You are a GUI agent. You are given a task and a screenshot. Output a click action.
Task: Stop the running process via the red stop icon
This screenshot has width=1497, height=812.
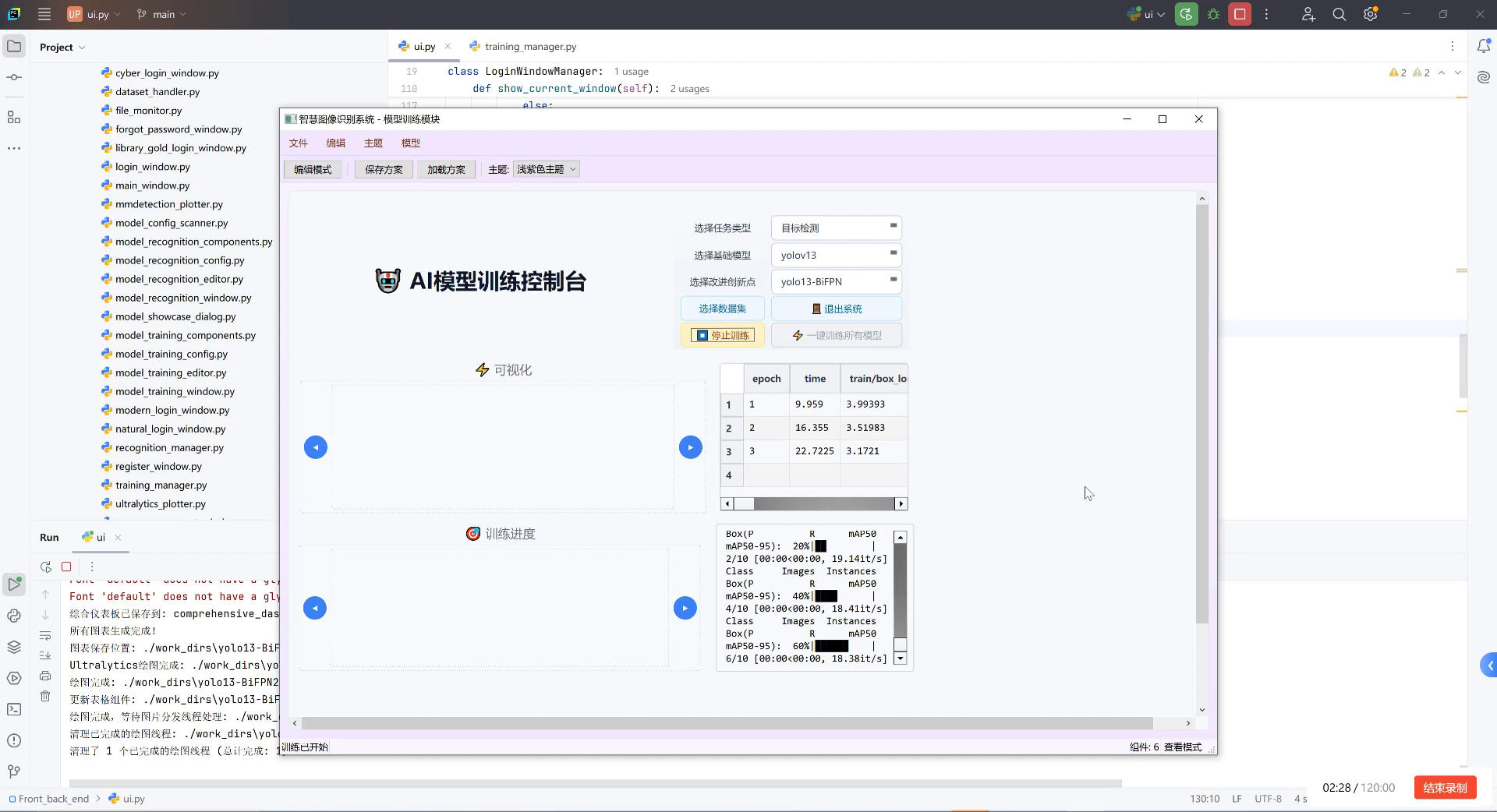coord(1240,14)
